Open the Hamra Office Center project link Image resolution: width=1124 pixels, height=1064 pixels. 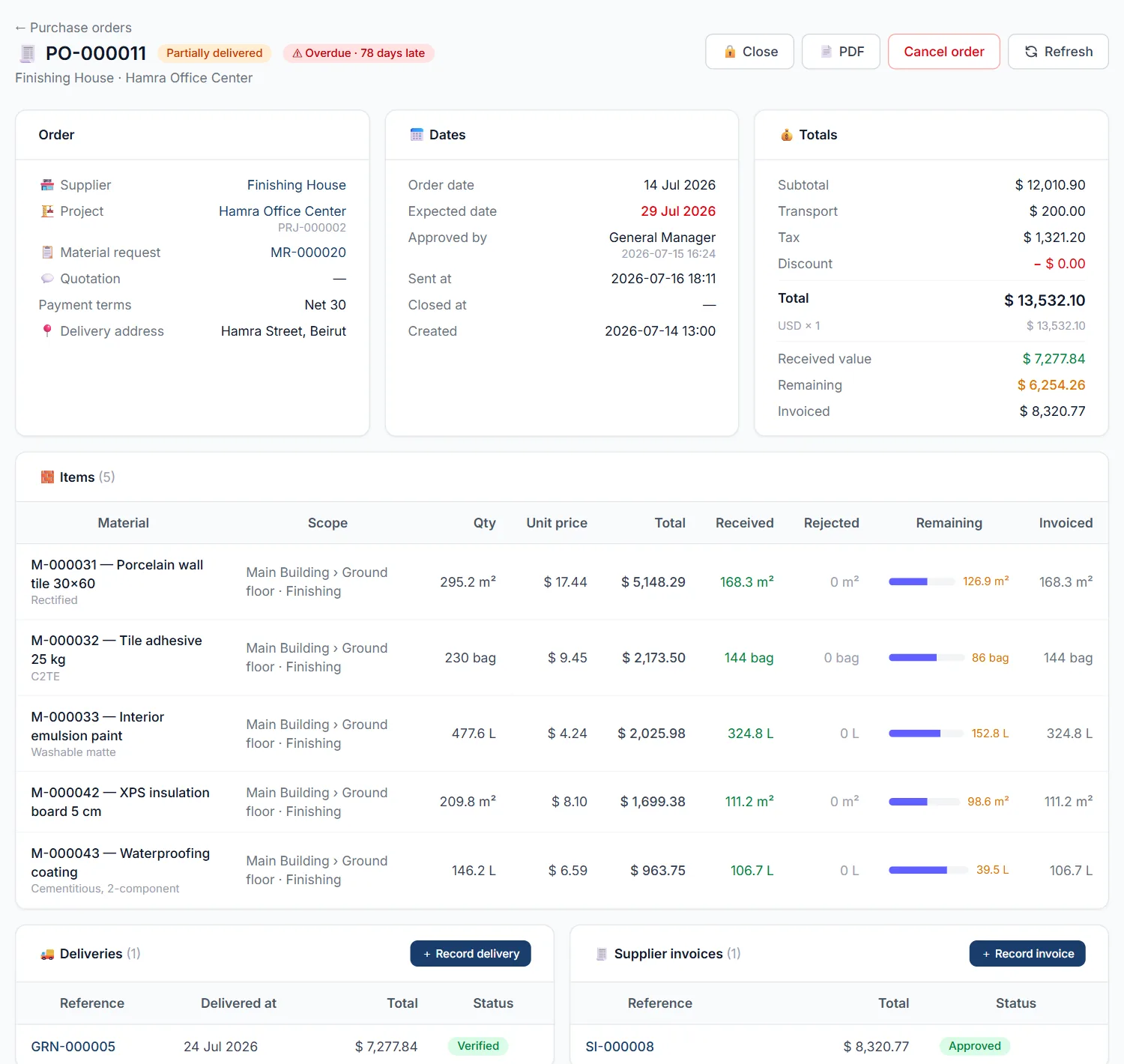(x=282, y=211)
